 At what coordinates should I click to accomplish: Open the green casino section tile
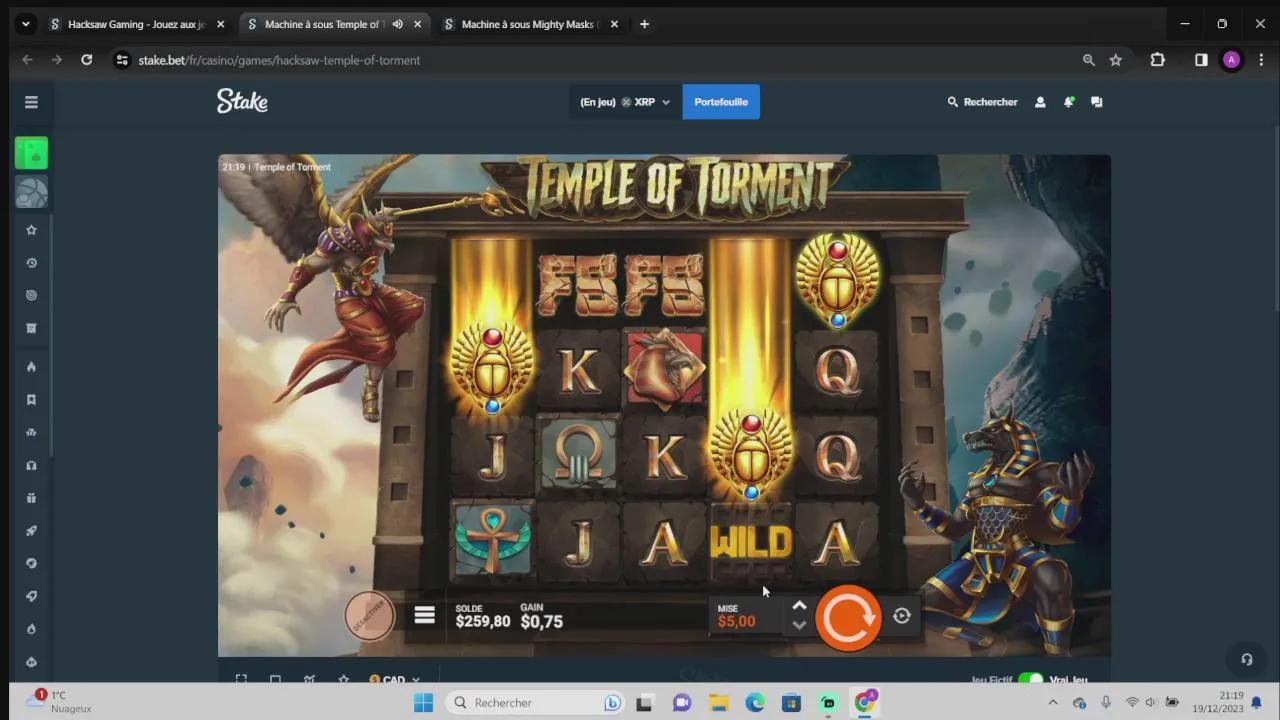(x=31, y=153)
